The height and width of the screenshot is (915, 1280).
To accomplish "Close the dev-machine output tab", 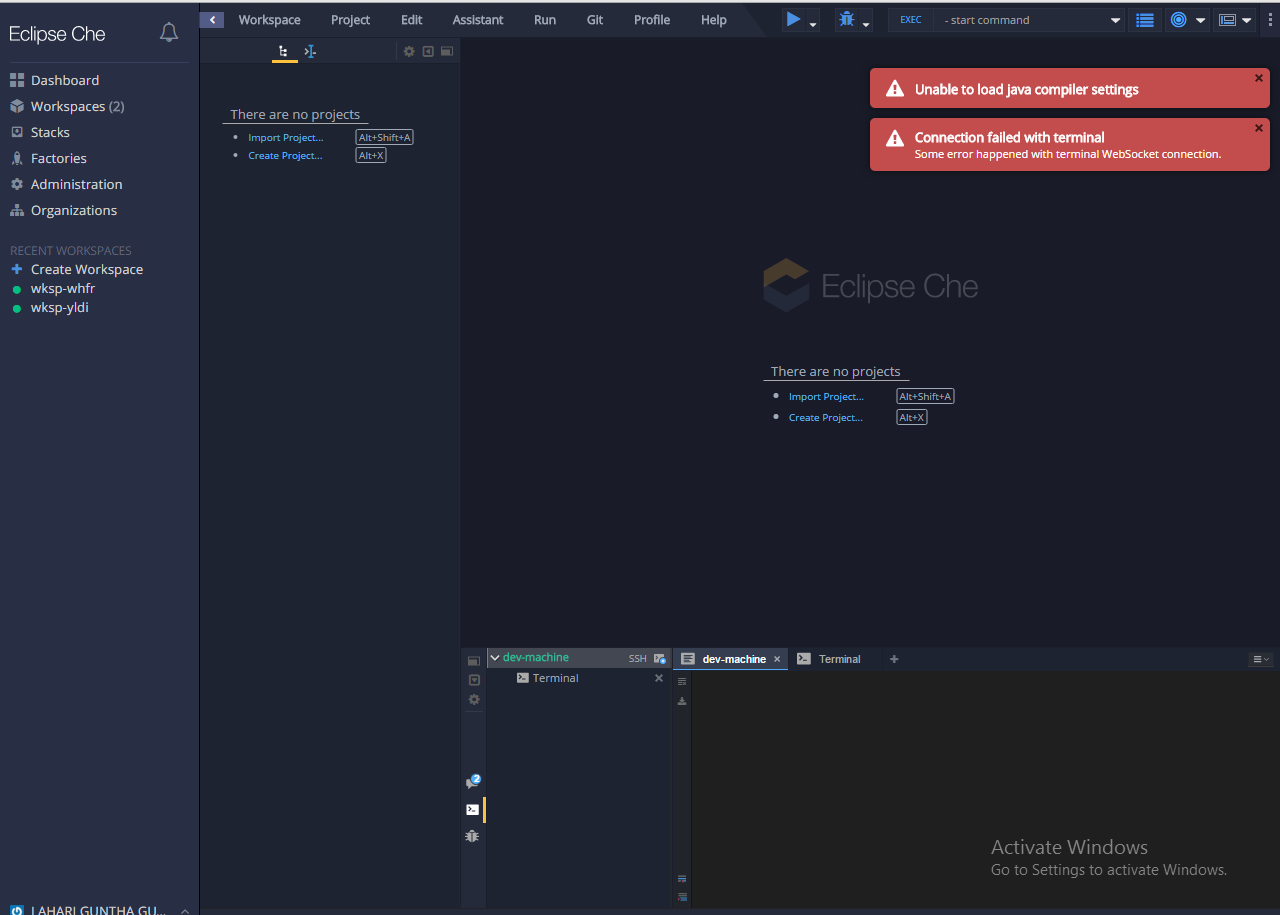I will pyautogui.click(x=777, y=659).
